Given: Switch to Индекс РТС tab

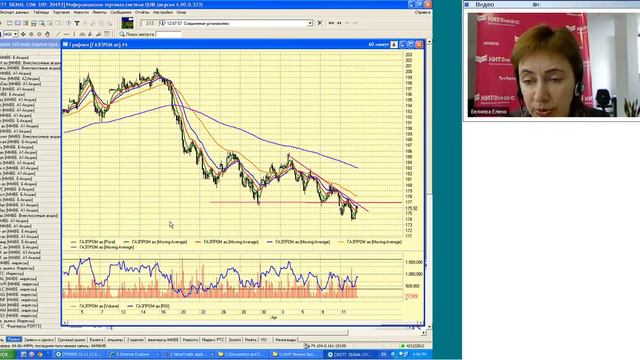Looking at the screenshot, I should point(213,340).
